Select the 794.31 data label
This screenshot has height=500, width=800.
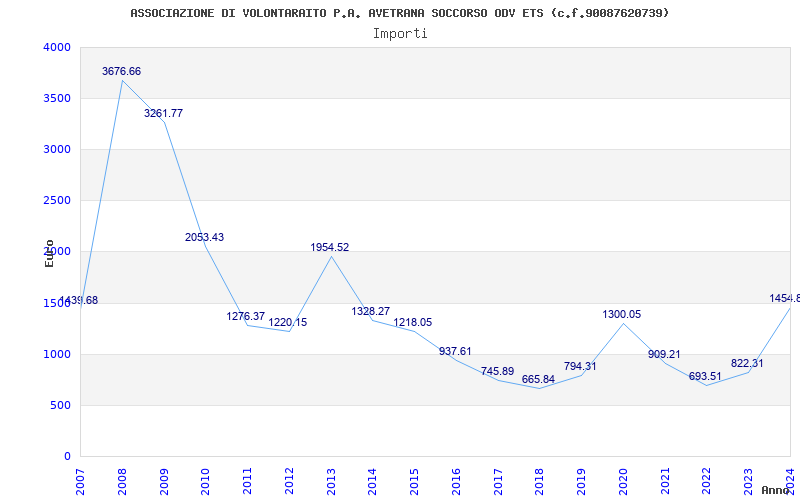pyautogui.click(x=580, y=366)
